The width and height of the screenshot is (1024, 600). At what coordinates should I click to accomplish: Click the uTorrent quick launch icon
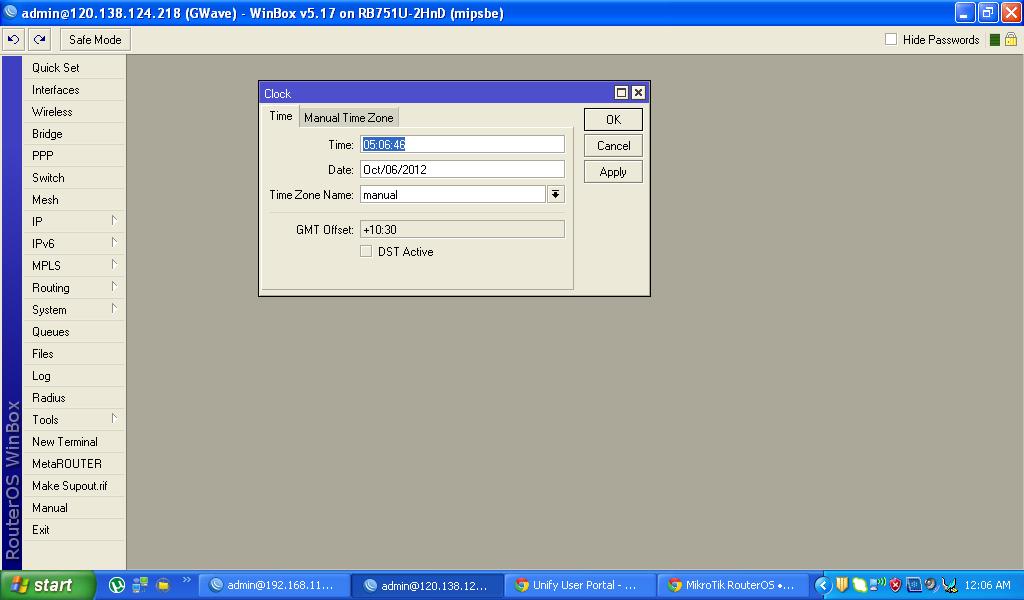(x=116, y=585)
